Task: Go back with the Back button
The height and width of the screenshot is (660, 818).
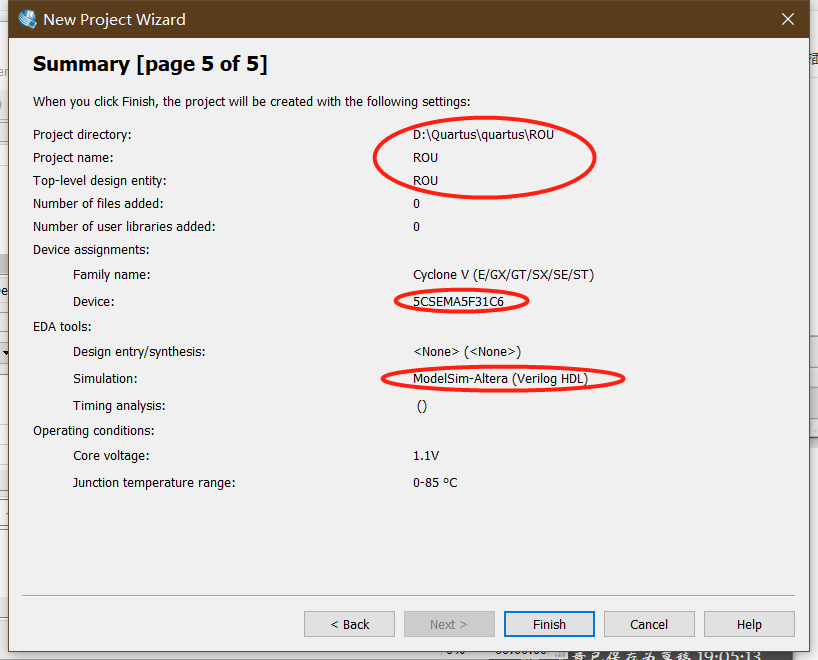Action: click(x=350, y=624)
